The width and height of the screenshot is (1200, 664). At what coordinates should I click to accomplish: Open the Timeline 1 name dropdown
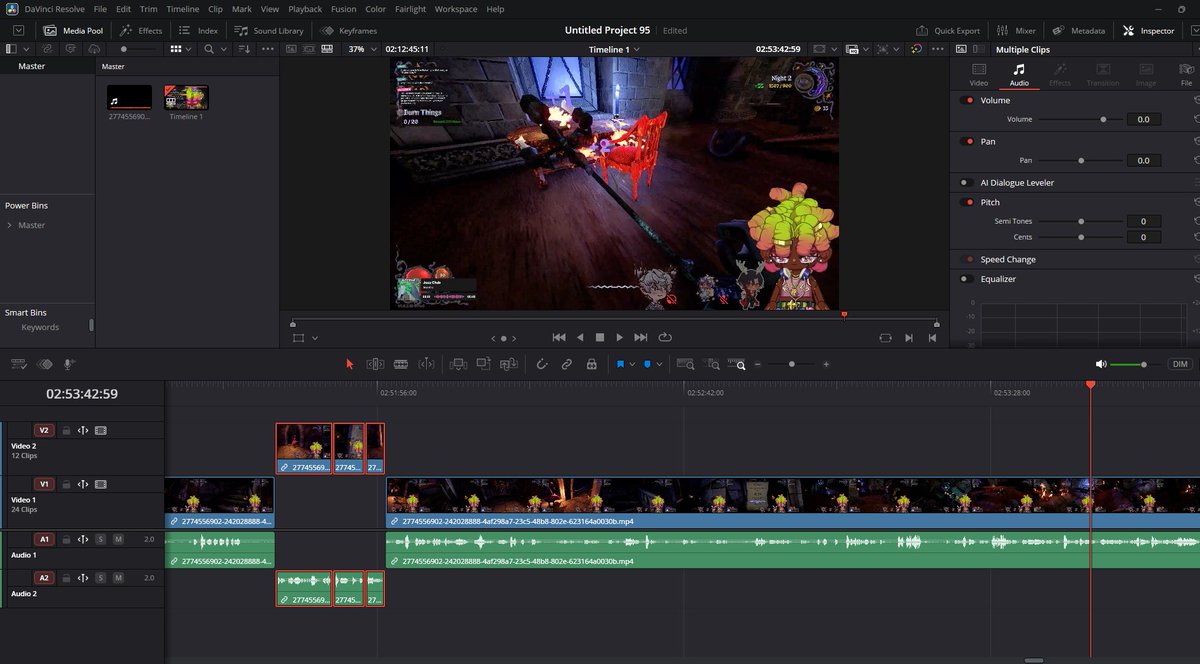tap(614, 49)
